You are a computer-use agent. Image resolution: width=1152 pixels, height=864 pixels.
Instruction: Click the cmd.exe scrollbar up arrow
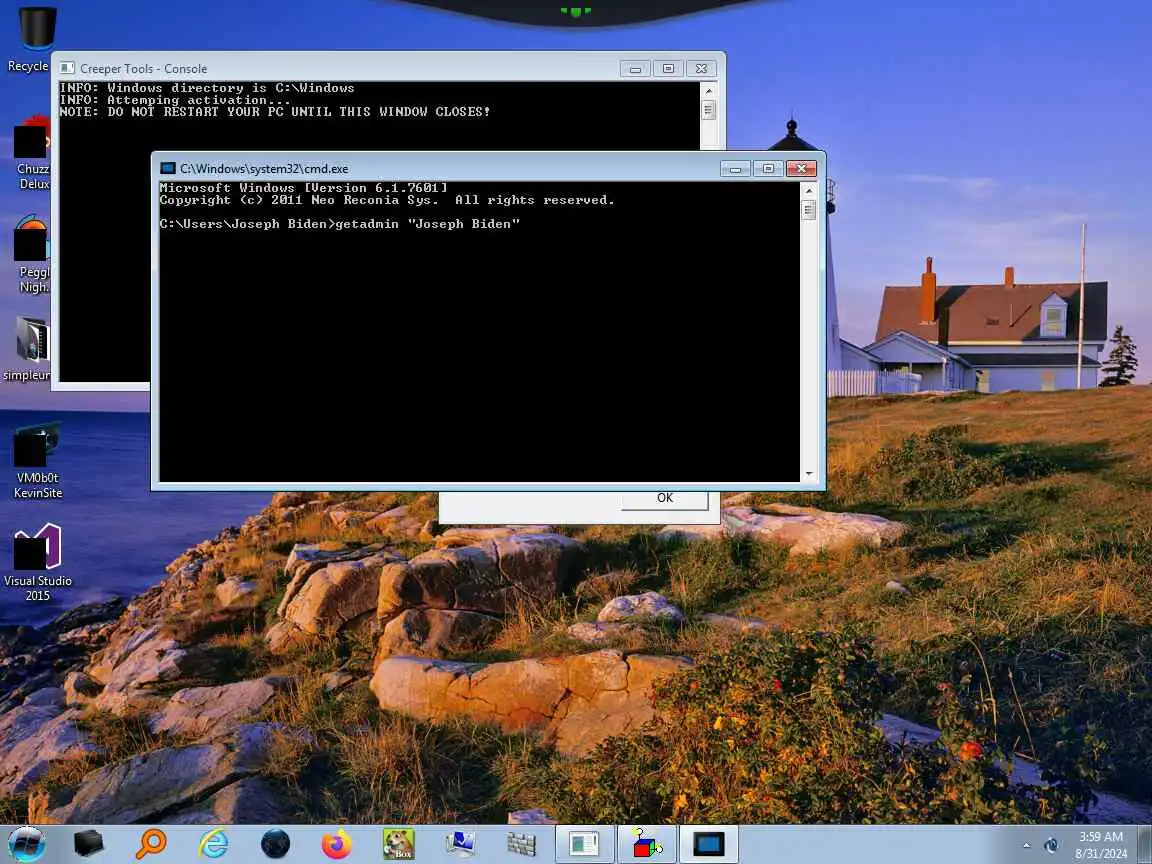click(x=809, y=190)
